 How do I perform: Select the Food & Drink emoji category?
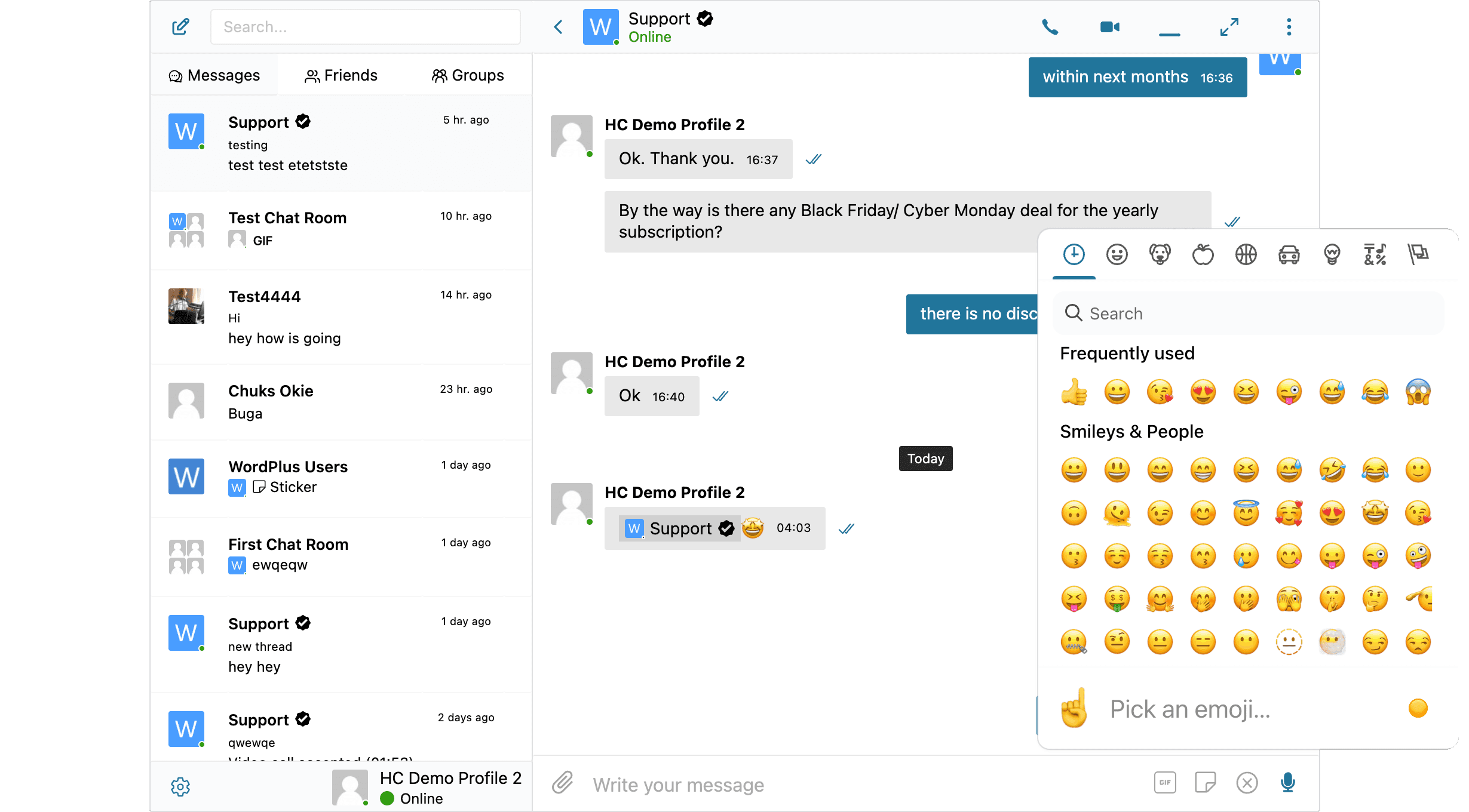1203,254
